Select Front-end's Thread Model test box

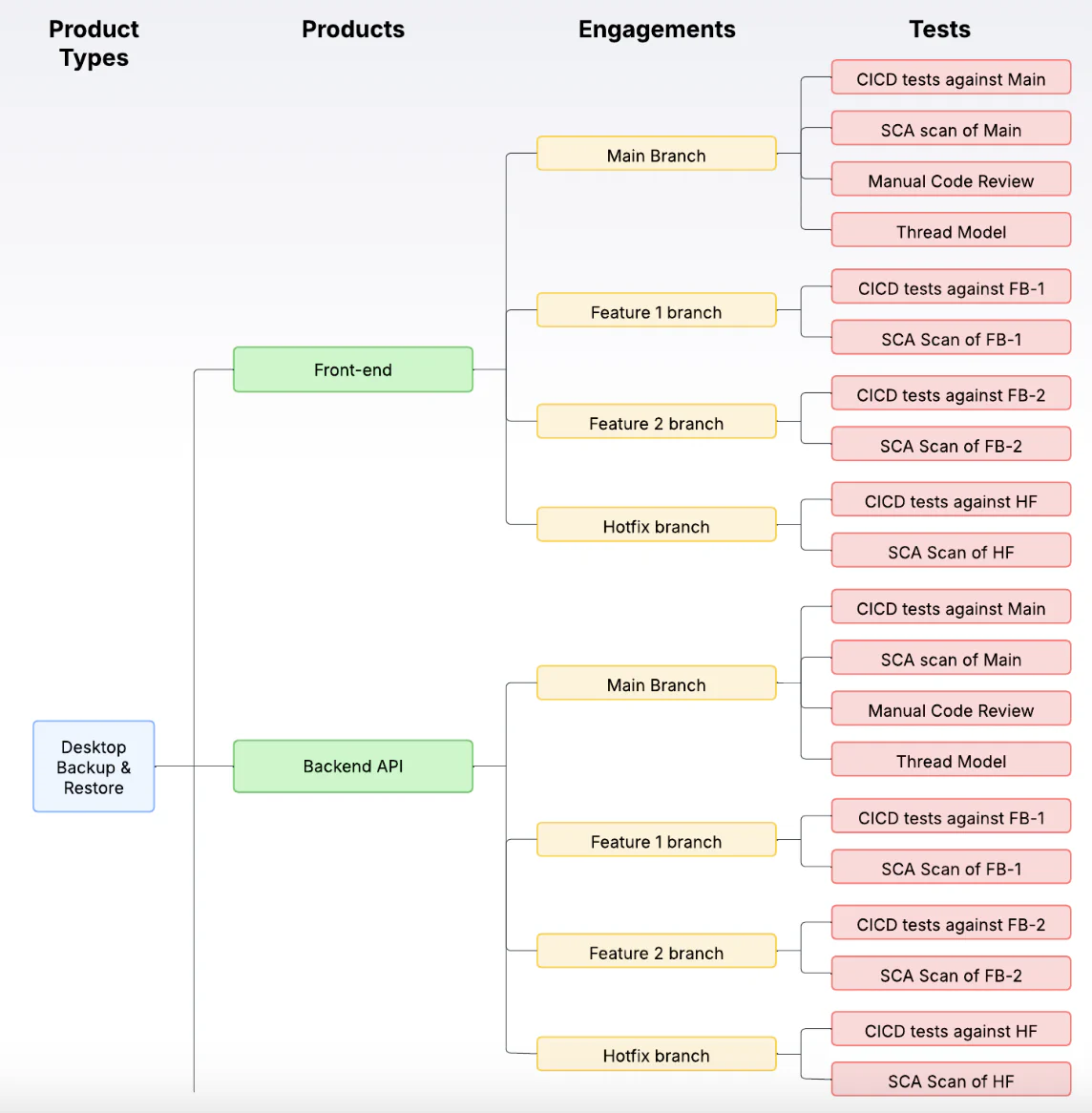click(x=951, y=230)
